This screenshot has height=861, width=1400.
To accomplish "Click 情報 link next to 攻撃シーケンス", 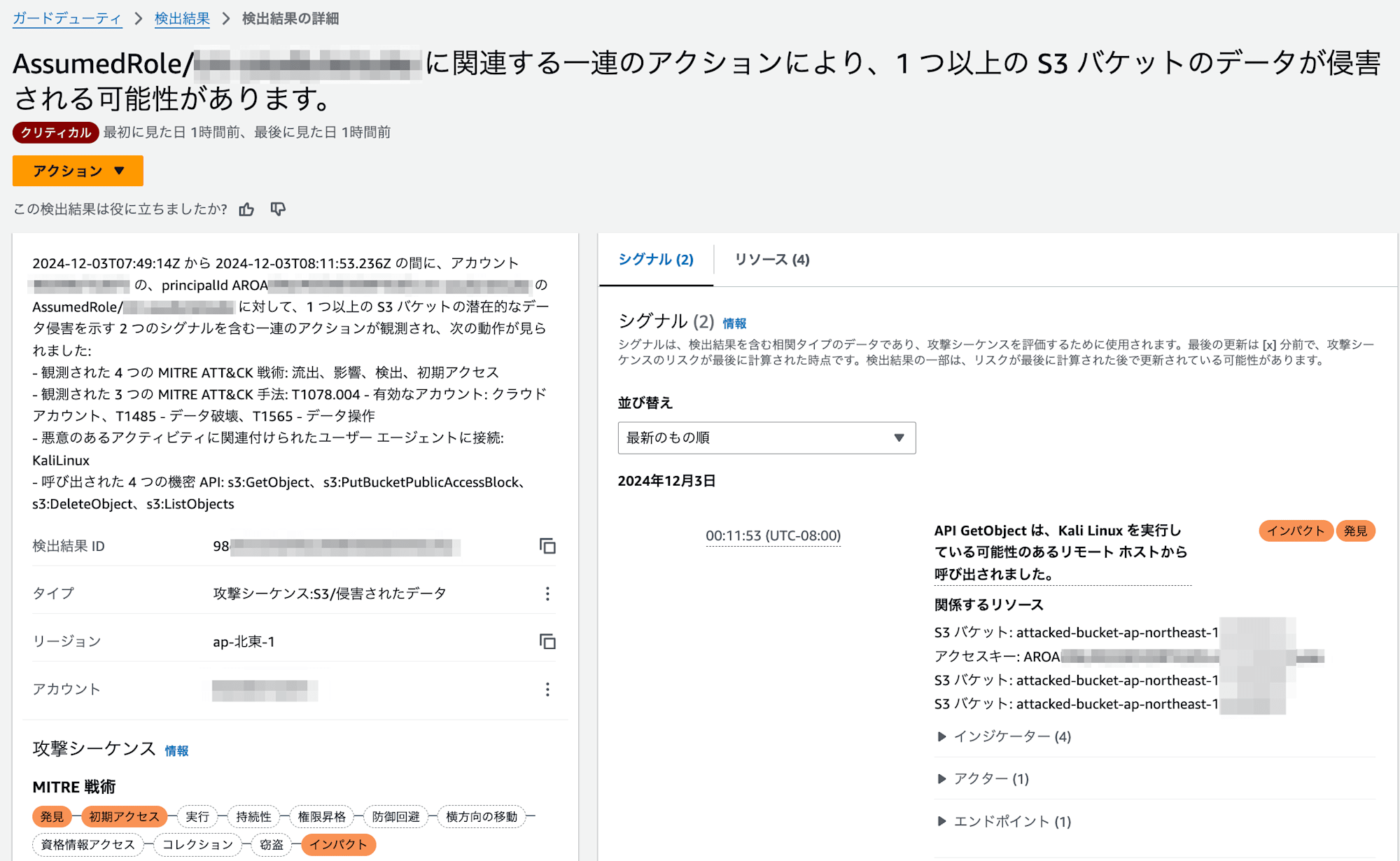I will point(176,751).
